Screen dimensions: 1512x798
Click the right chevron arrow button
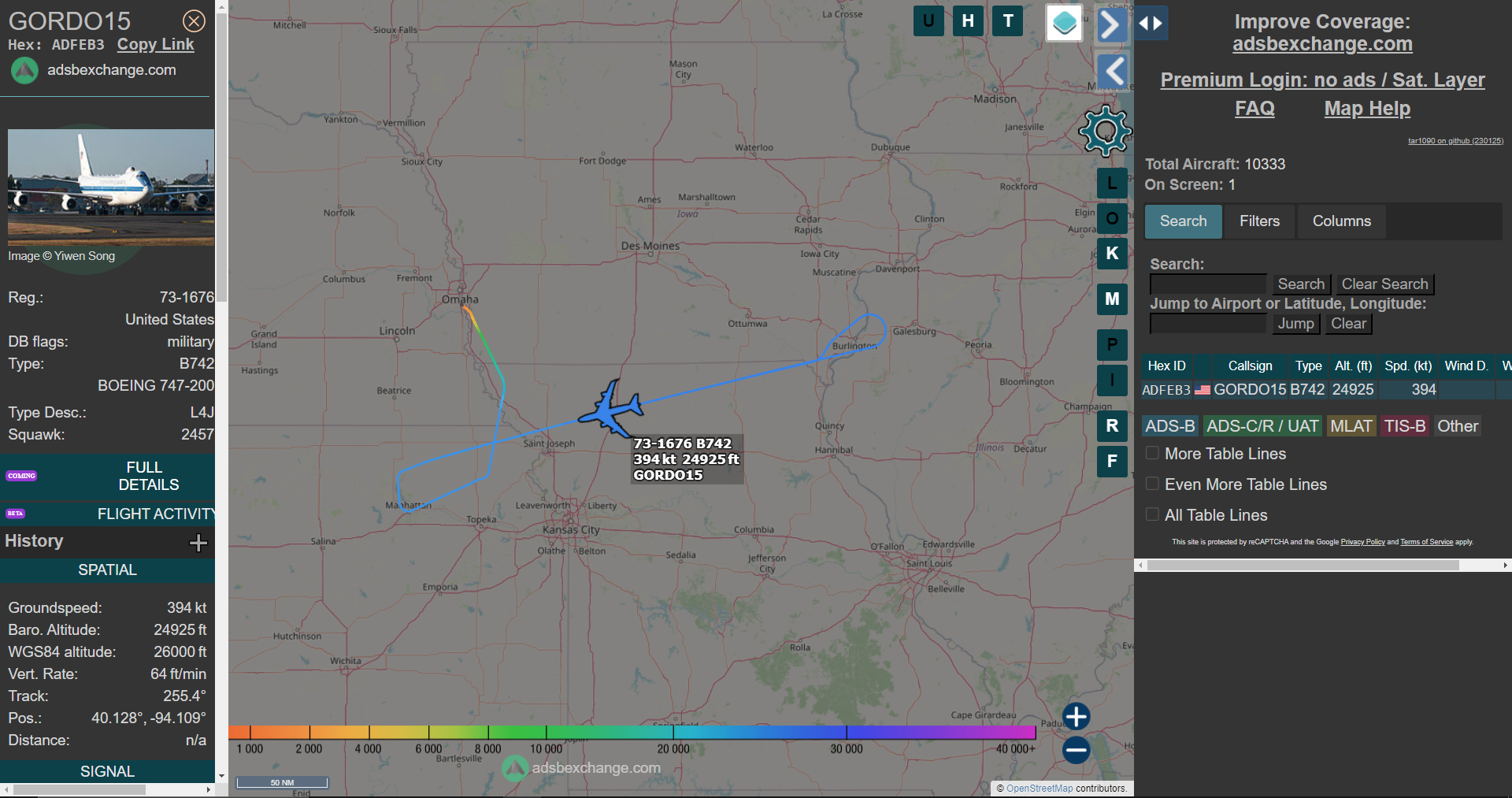point(1110,24)
